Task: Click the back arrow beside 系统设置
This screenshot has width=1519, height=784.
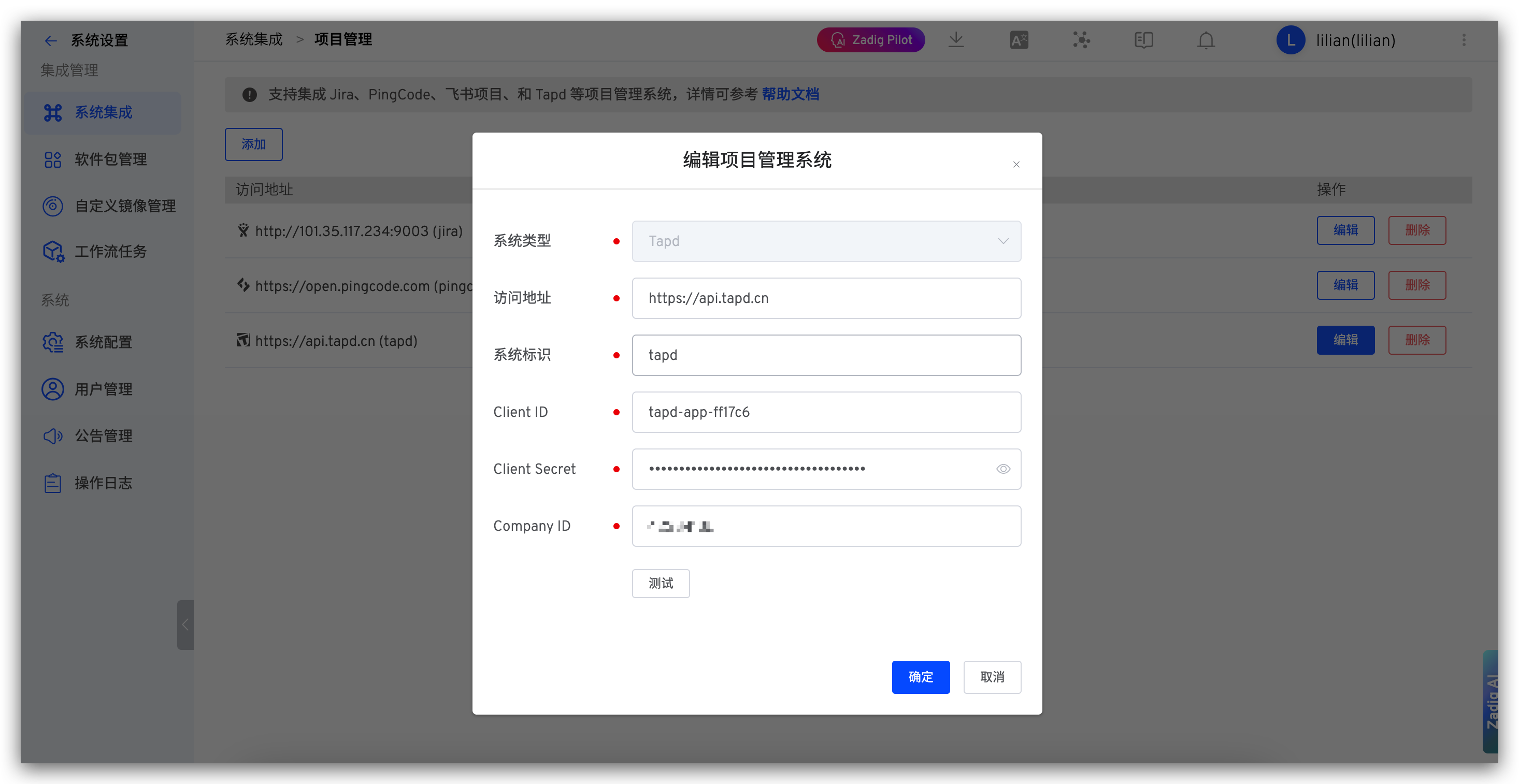Action: 51,41
